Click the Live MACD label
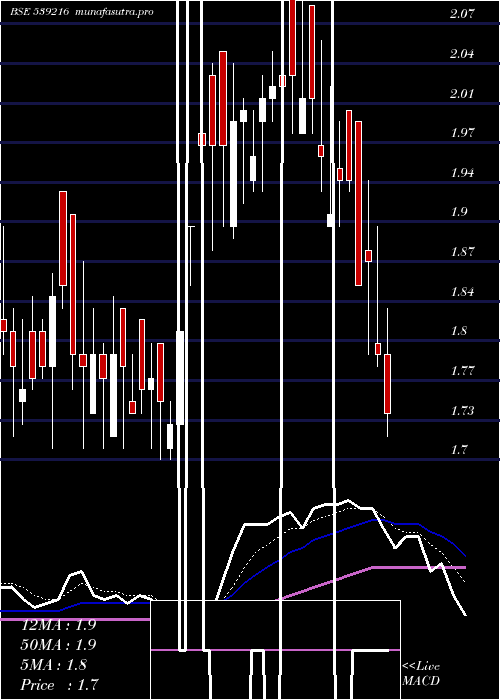 coord(421,673)
